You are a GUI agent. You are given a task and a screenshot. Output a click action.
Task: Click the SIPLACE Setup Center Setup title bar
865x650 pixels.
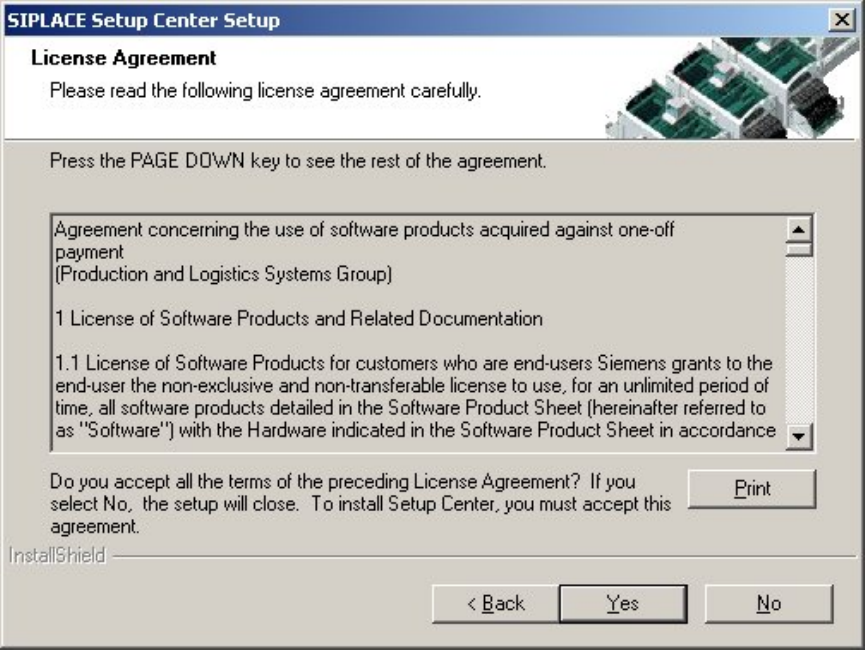tap(400, 20)
